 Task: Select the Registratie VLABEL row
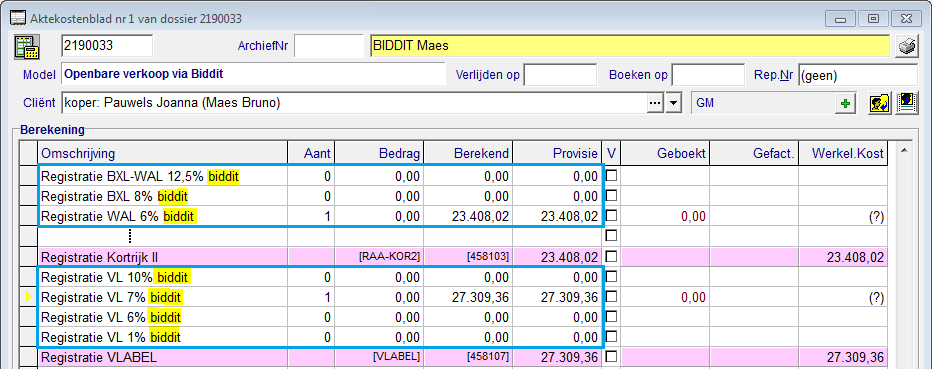coord(453,357)
